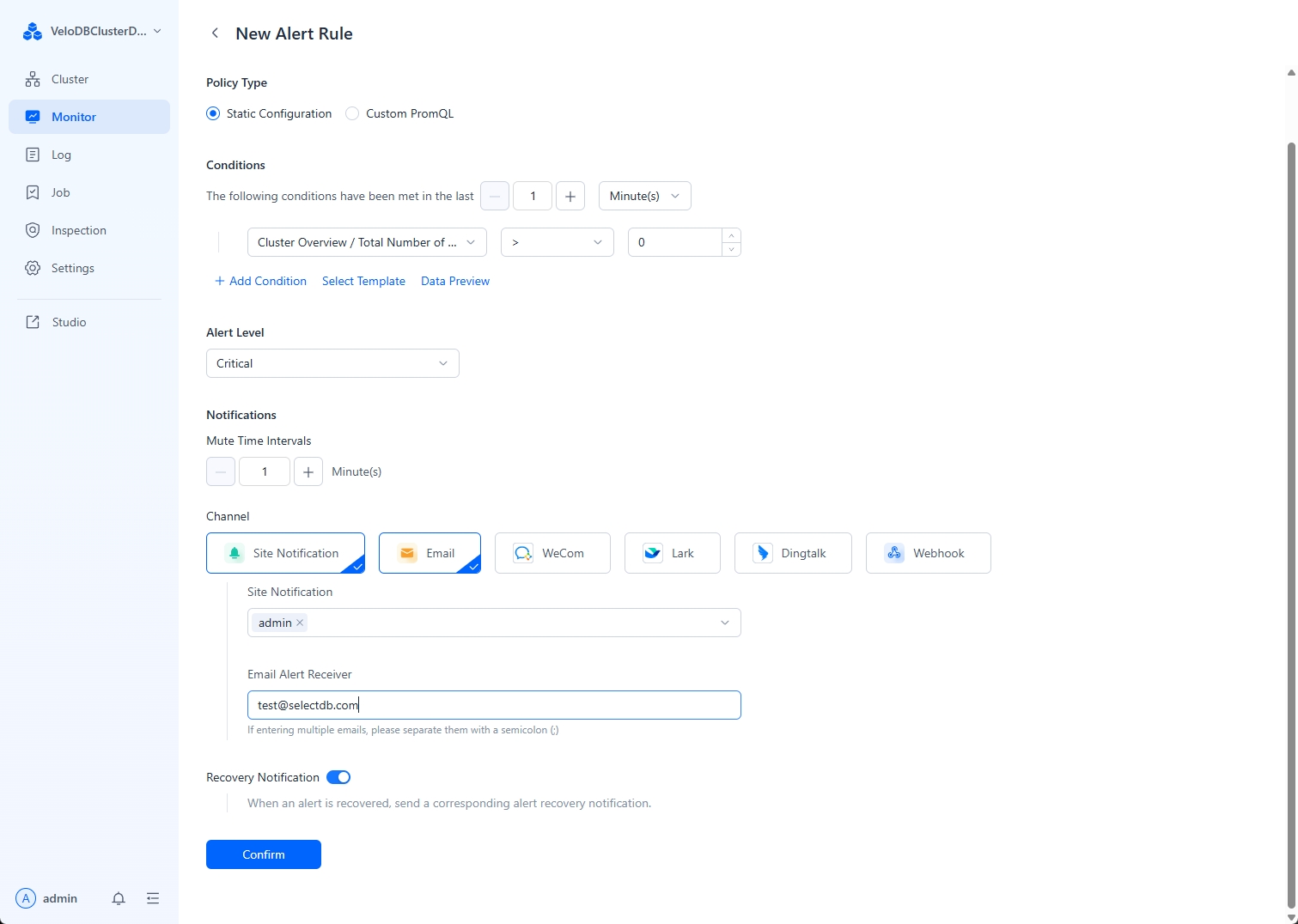
Task: Open the notification bell at bottom left
Action: click(x=118, y=898)
